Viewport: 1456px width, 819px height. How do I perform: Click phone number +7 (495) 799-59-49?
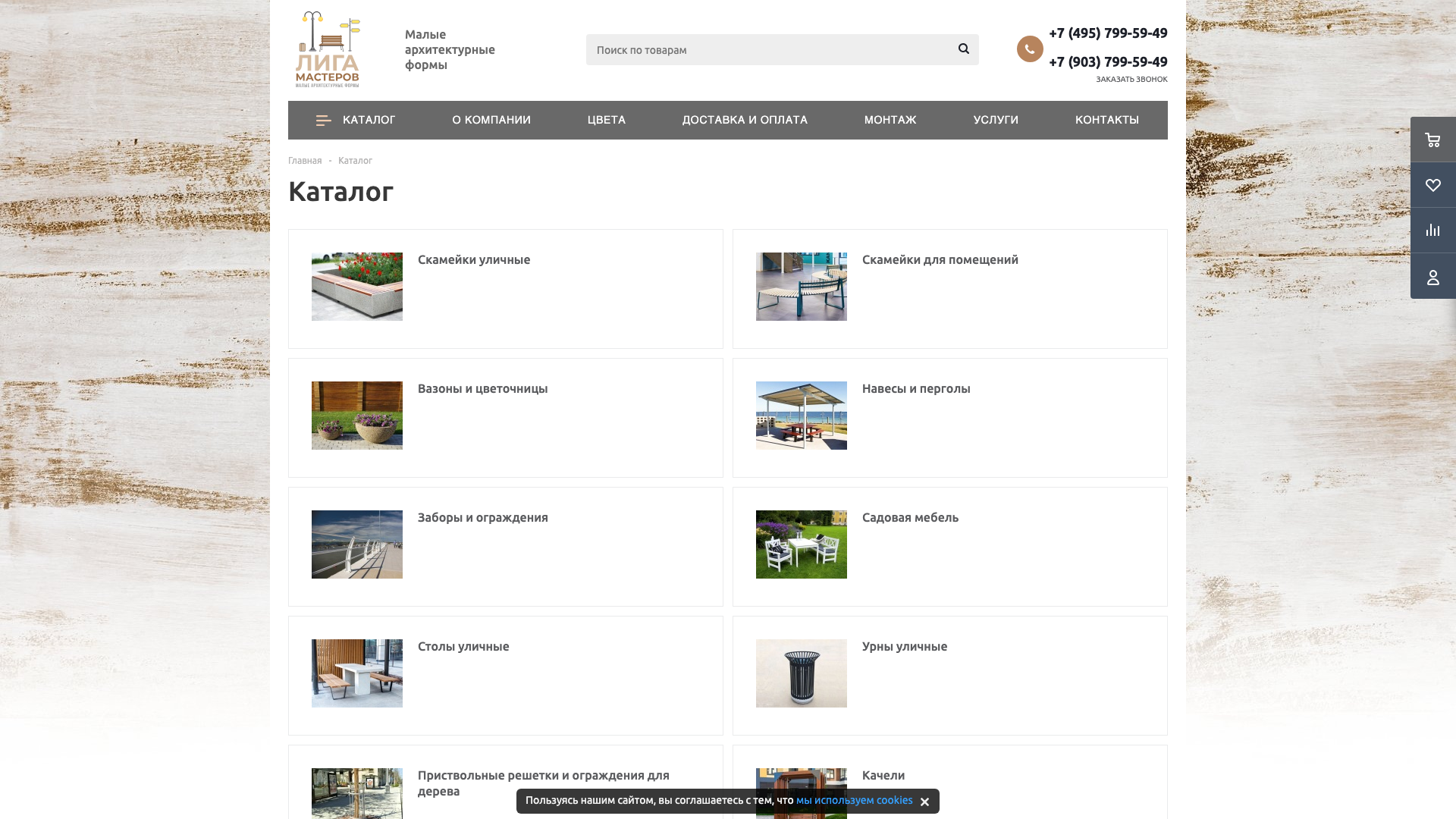click(1108, 33)
